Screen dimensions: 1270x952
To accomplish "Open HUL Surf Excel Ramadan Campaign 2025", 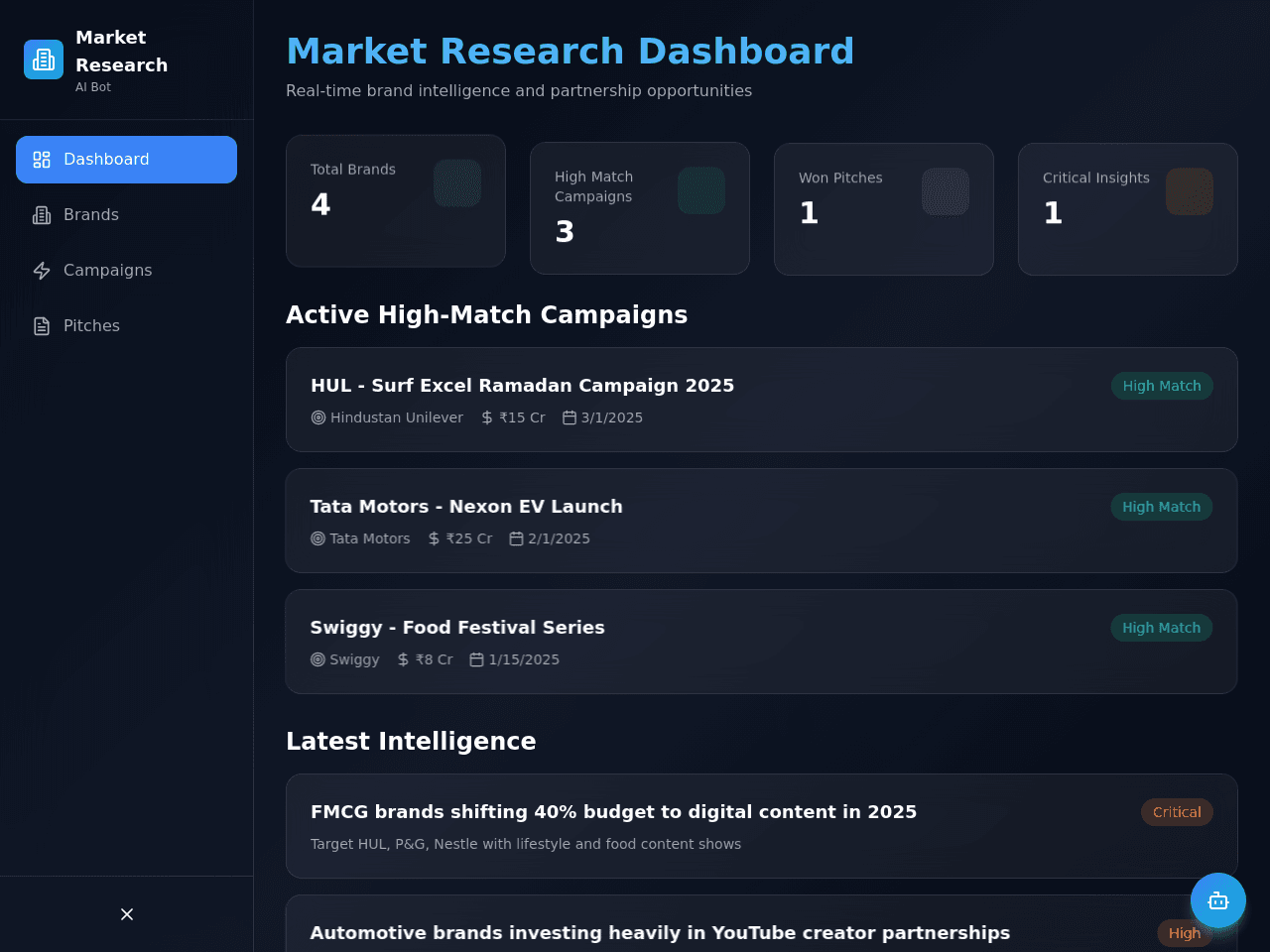I will click(761, 400).
